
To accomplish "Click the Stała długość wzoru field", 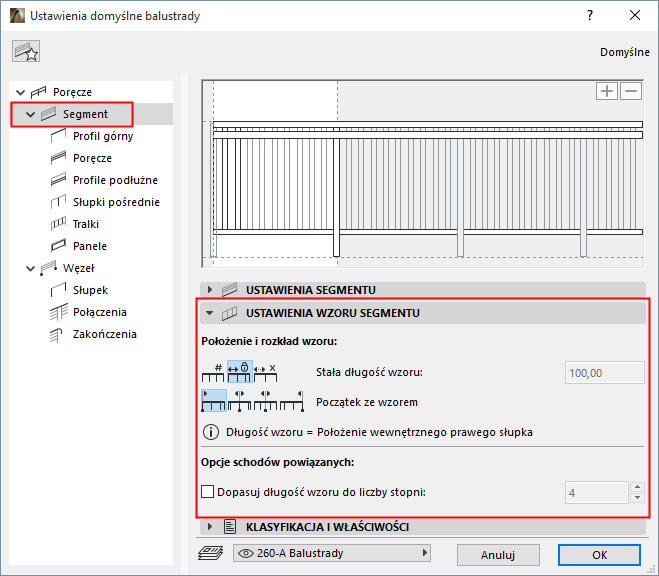I will (604, 373).
